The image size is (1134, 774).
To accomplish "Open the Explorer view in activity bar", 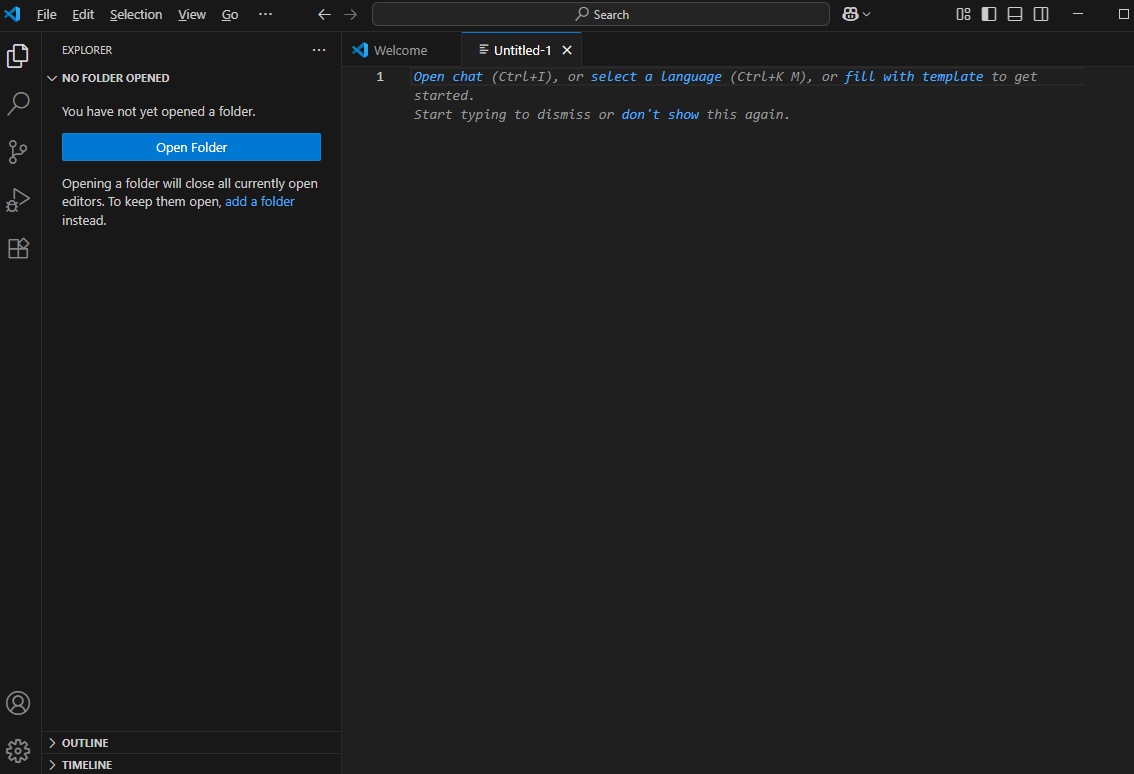I will pyautogui.click(x=18, y=56).
